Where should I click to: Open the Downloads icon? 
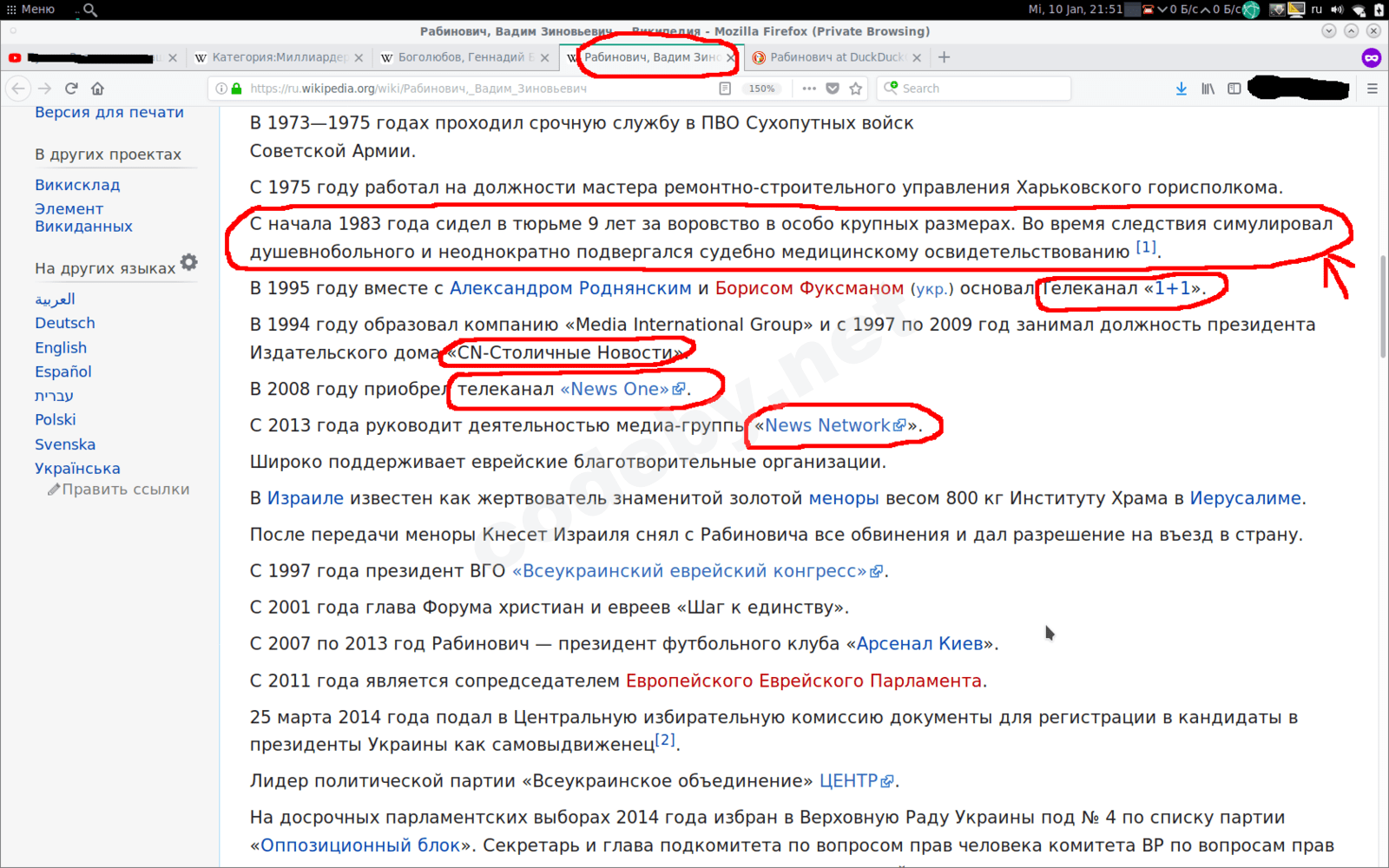[x=1182, y=88]
